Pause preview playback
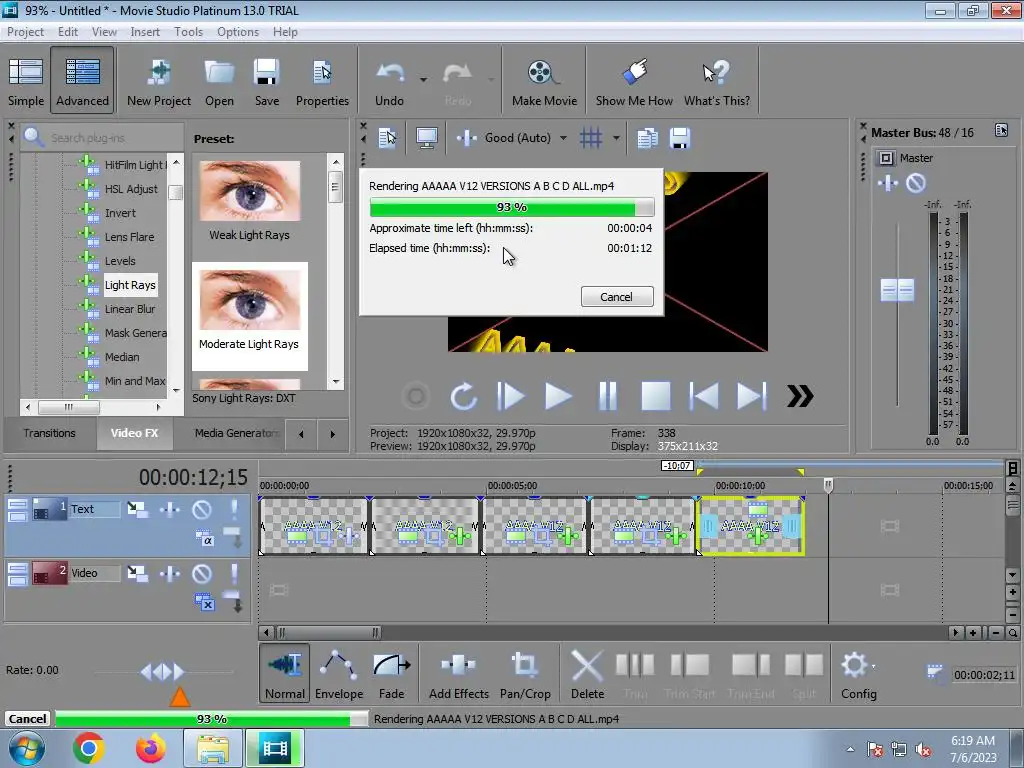 point(607,396)
